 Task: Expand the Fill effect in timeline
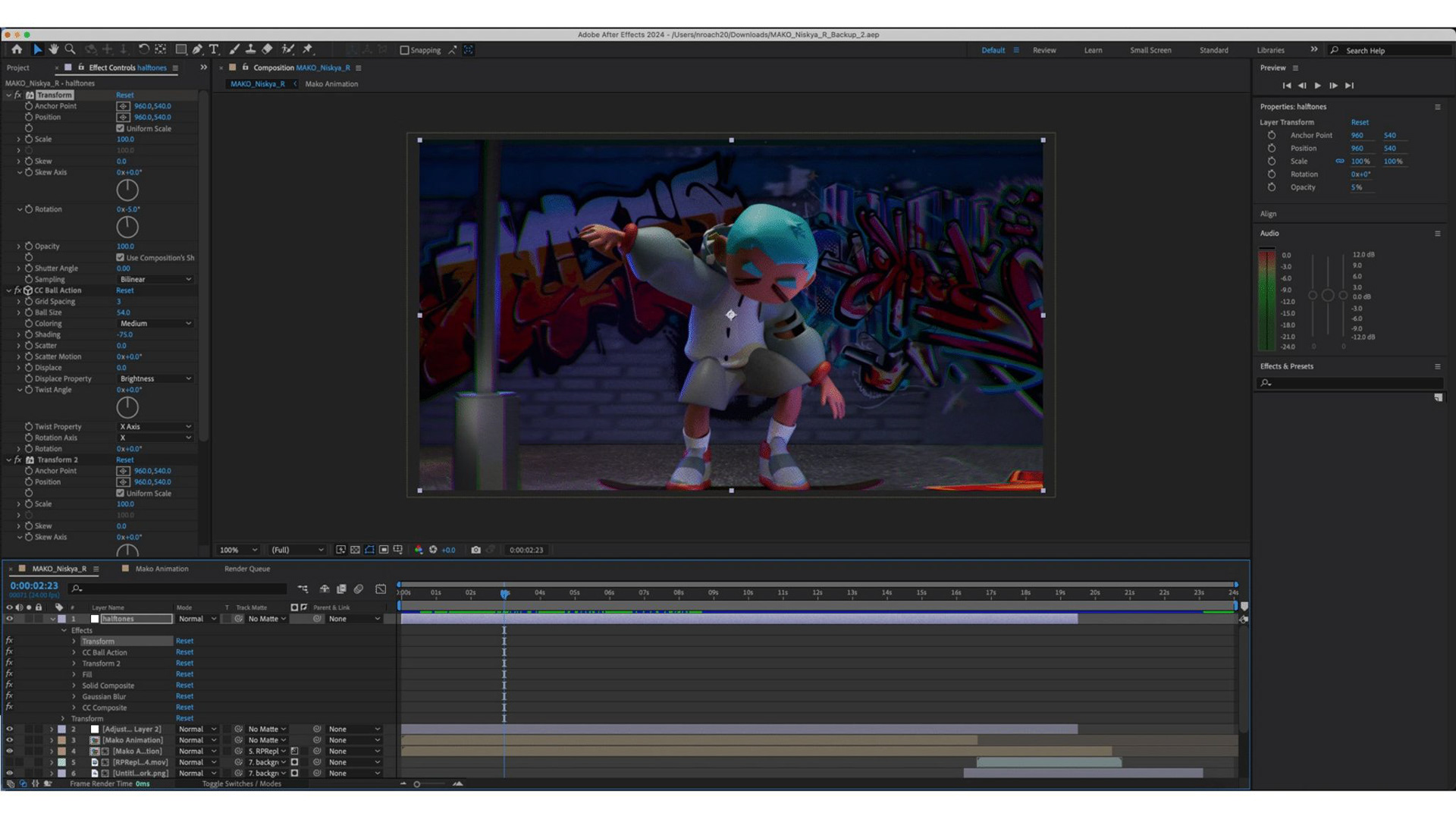pos(74,674)
